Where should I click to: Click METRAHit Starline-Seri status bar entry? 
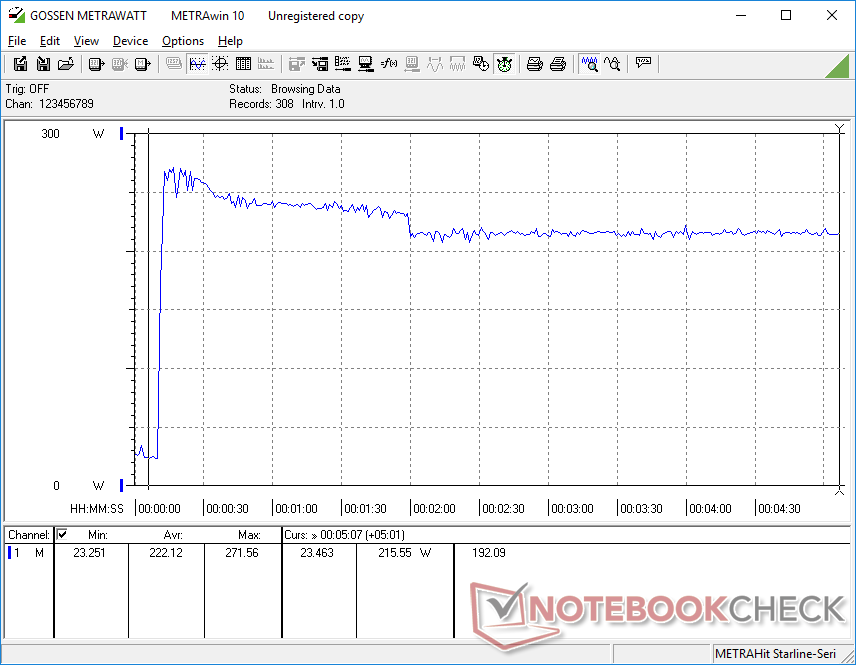pos(775,654)
